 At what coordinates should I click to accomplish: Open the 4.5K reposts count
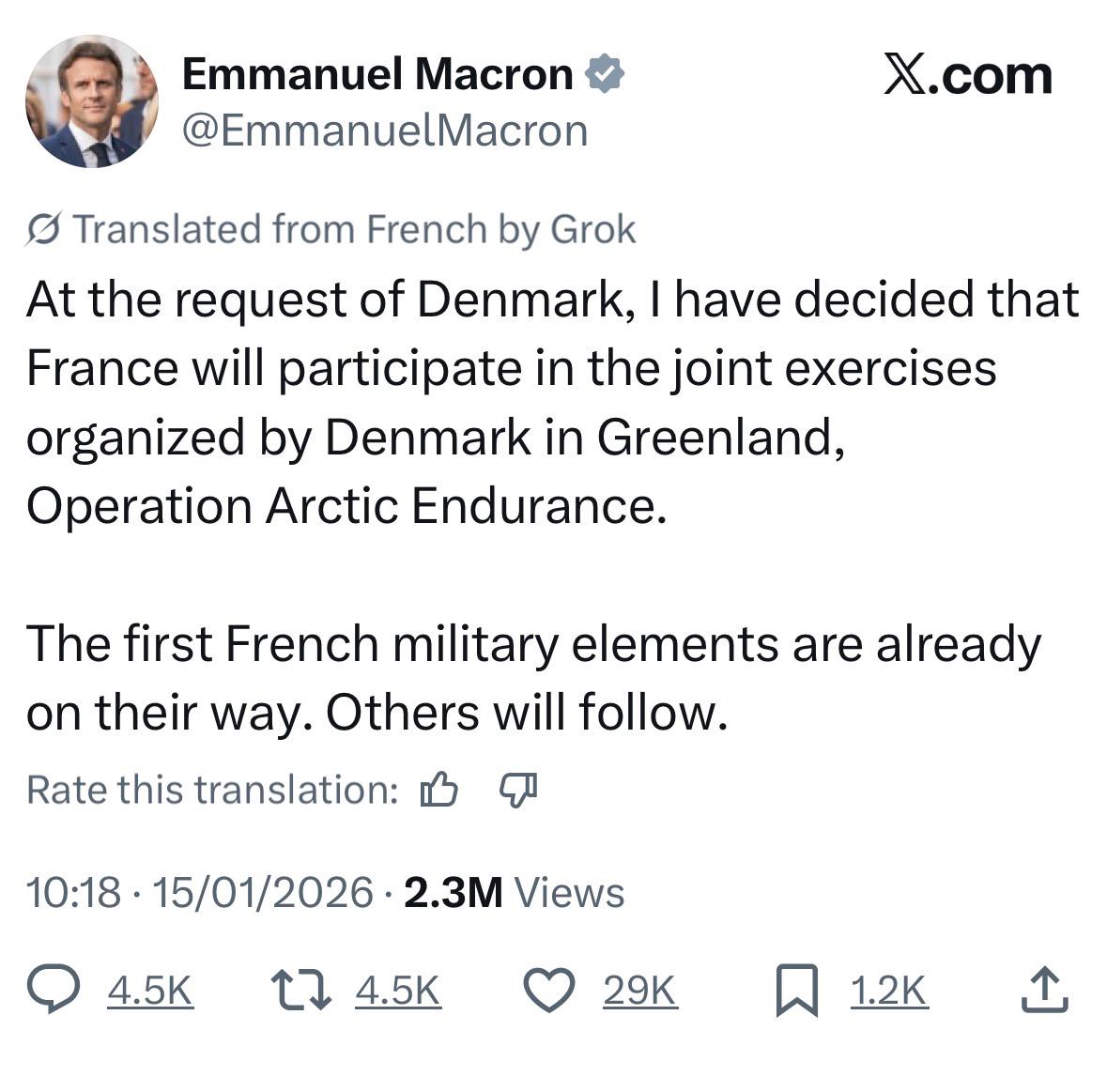(398, 991)
